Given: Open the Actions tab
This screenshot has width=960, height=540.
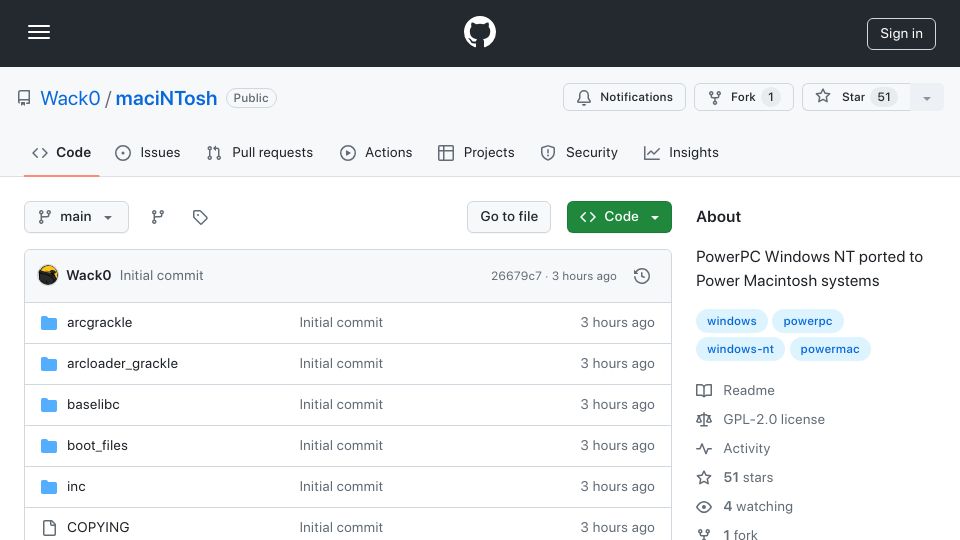Looking at the screenshot, I should 376,152.
